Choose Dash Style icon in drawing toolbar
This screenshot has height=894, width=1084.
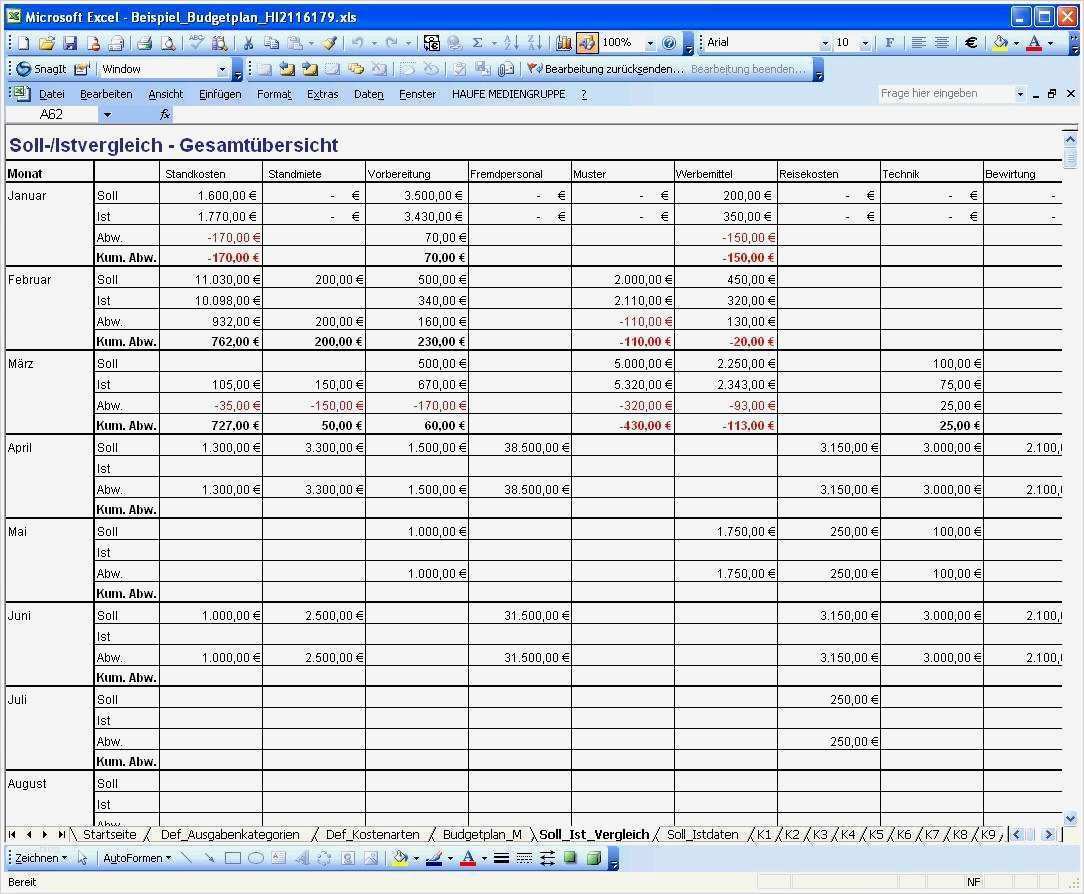point(524,858)
